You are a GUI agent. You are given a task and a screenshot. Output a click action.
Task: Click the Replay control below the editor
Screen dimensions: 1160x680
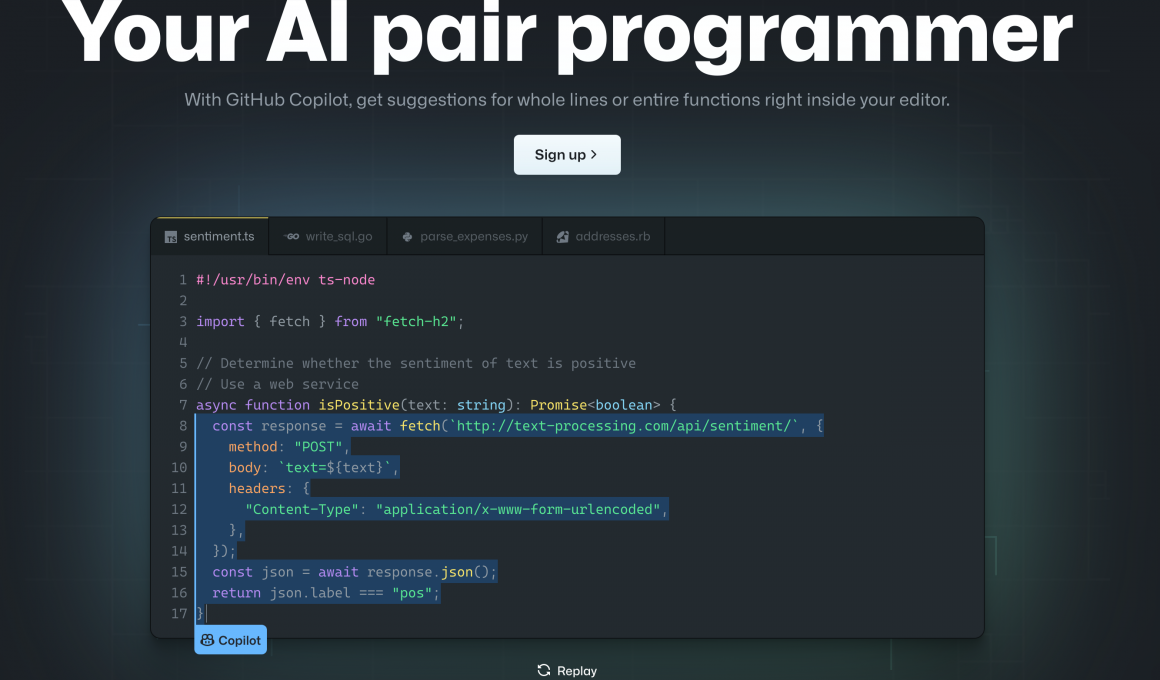(x=567, y=670)
